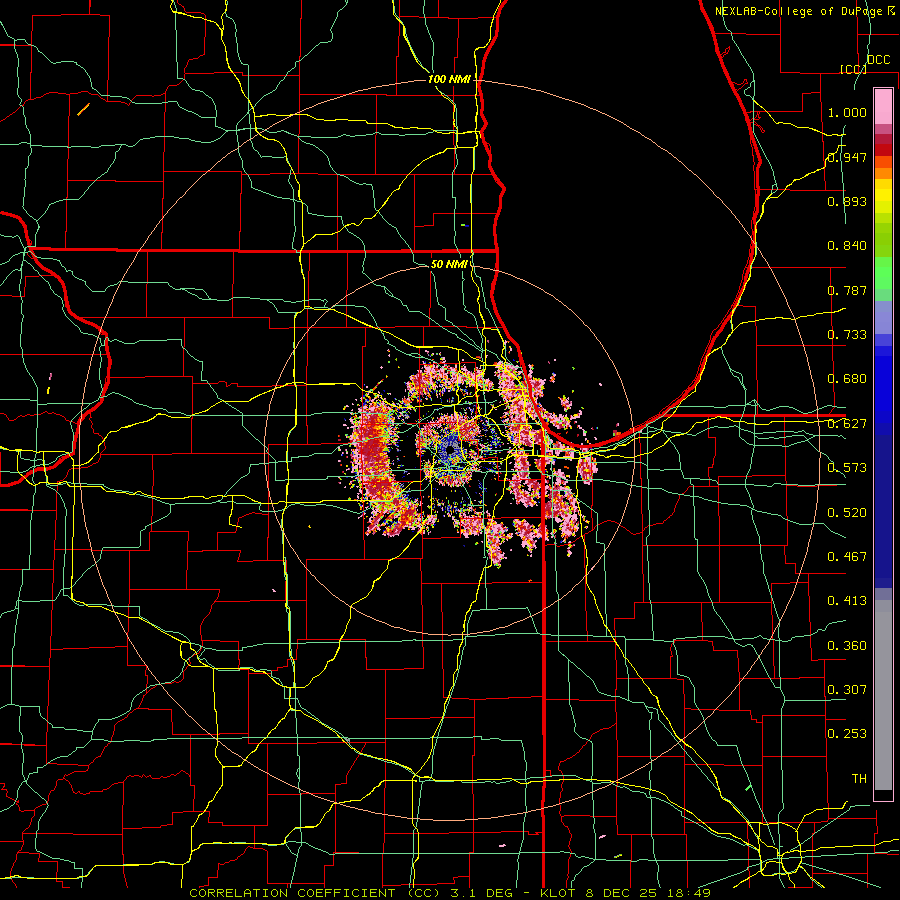Click the 0.787 scale value
The image size is (900, 900).
coord(847,290)
